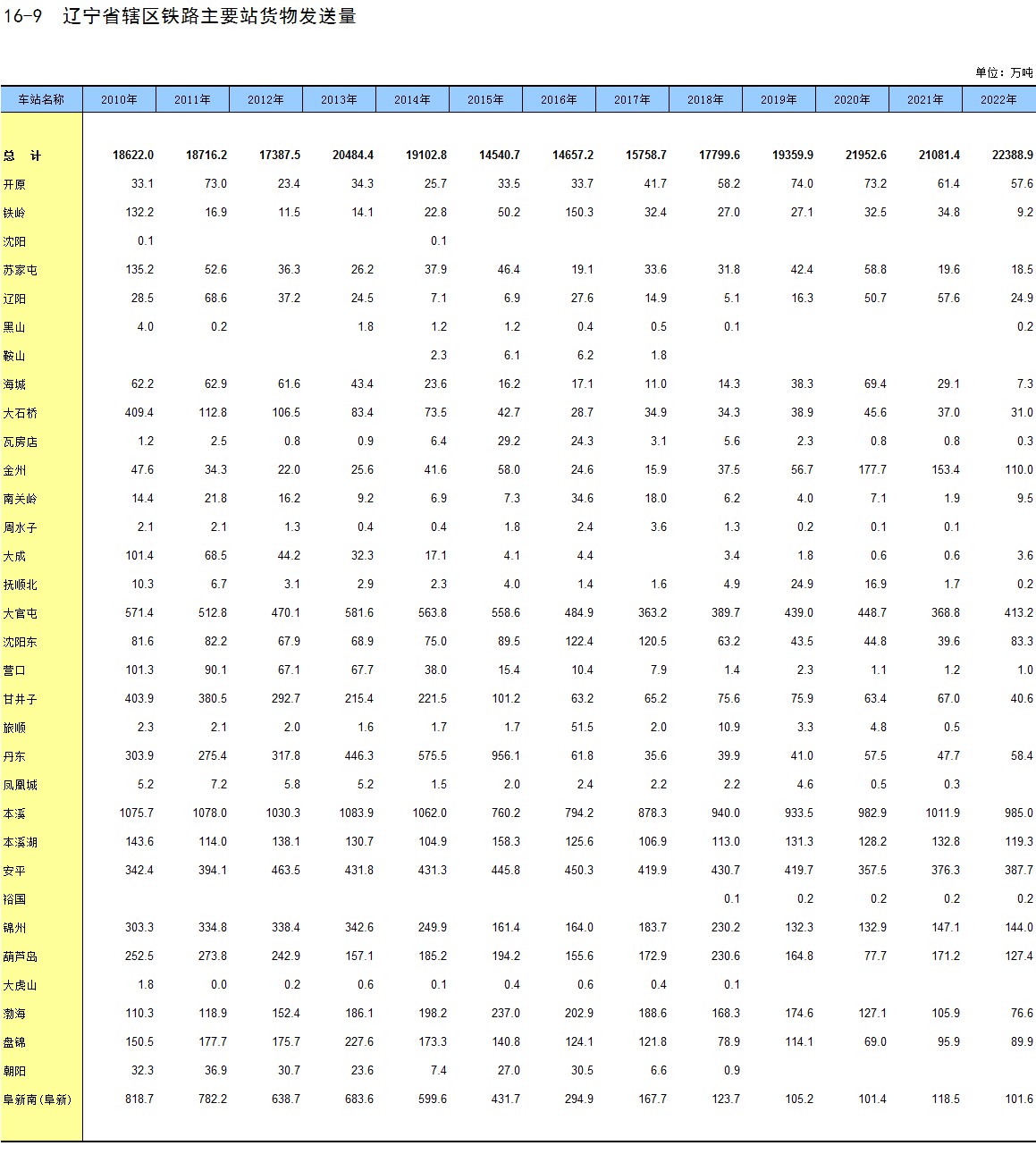The height and width of the screenshot is (1171, 1036).
Task: Select the 2016年 column header
Action: 559,99
